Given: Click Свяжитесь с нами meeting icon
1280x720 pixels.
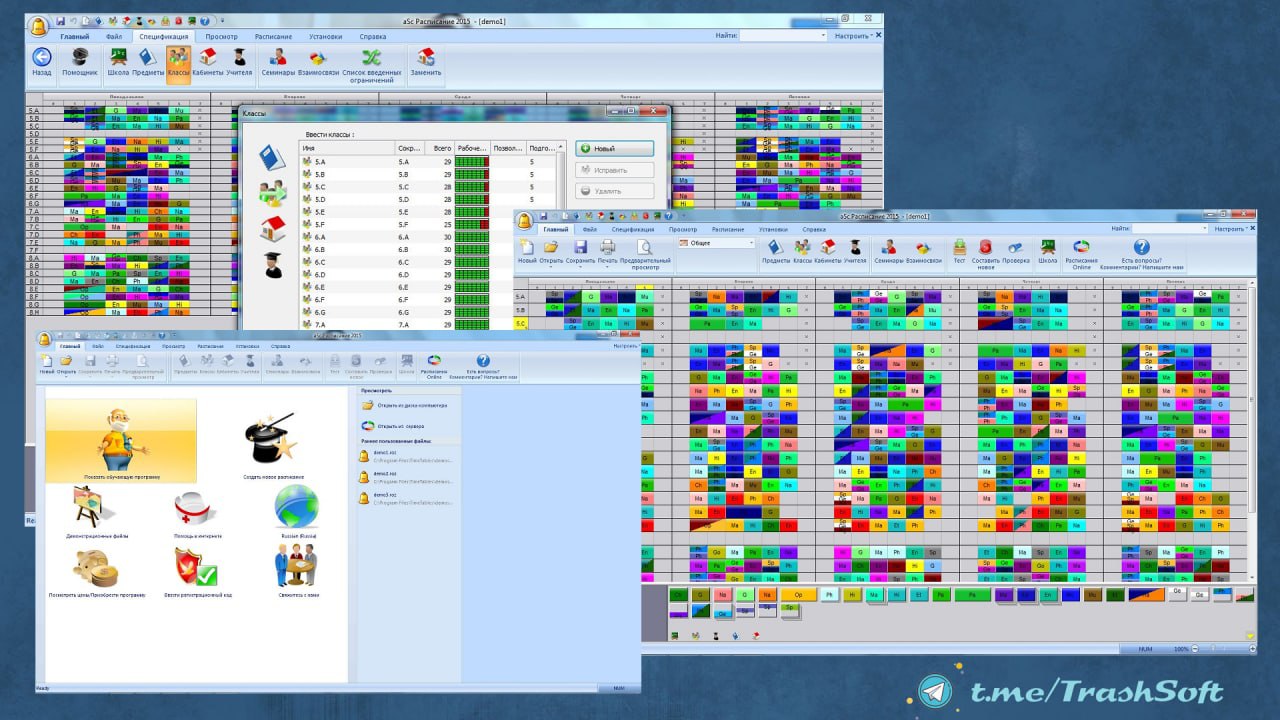Looking at the screenshot, I should click(x=296, y=566).
